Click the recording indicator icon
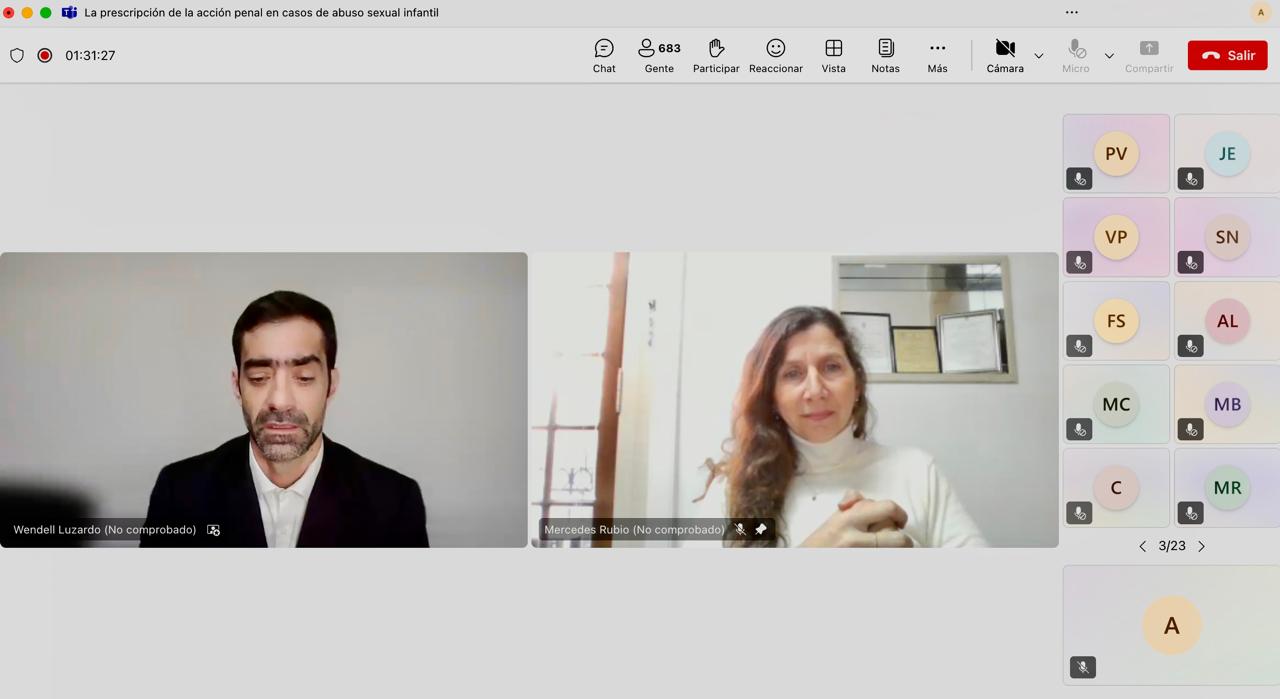Image resolution: width=1280 pixels, height=699 pixels. point(45,56)
